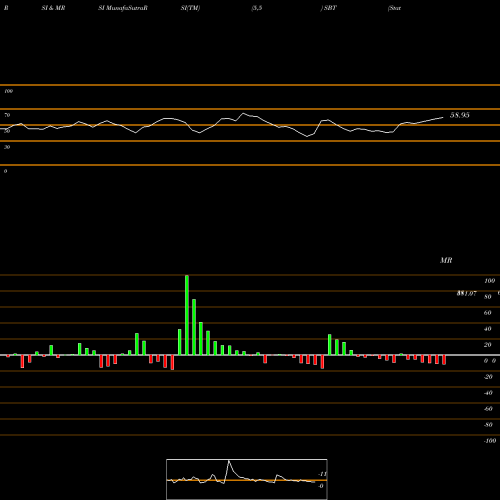Click the MR axis label 60
Screen dimensions: 500x500
click(x=487, y=313)
